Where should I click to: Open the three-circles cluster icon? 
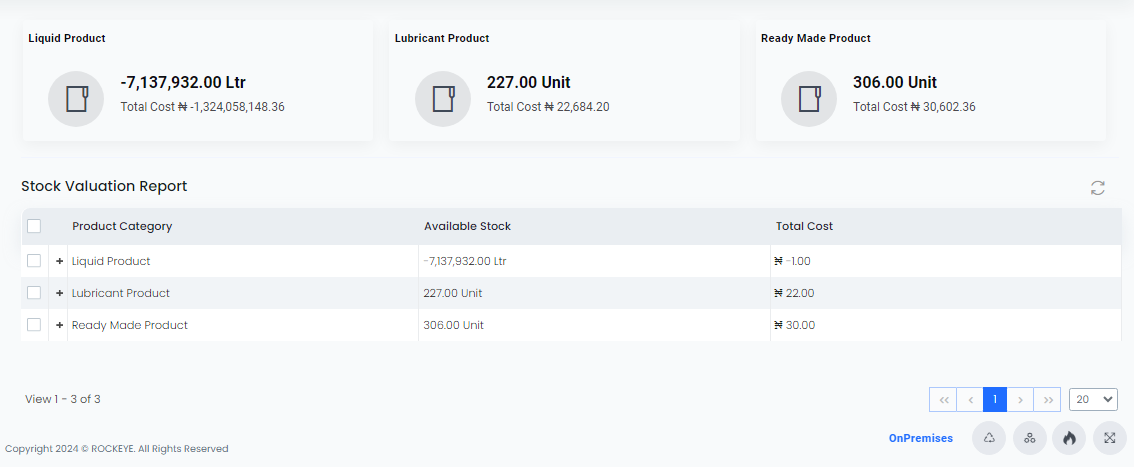pos(1030,438)
